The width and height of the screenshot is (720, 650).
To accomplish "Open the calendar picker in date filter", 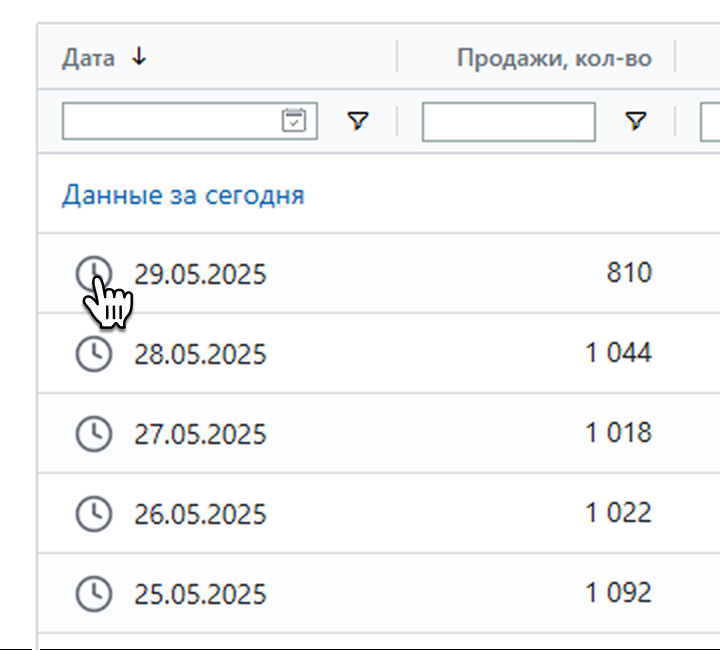I will pos(294,121).
